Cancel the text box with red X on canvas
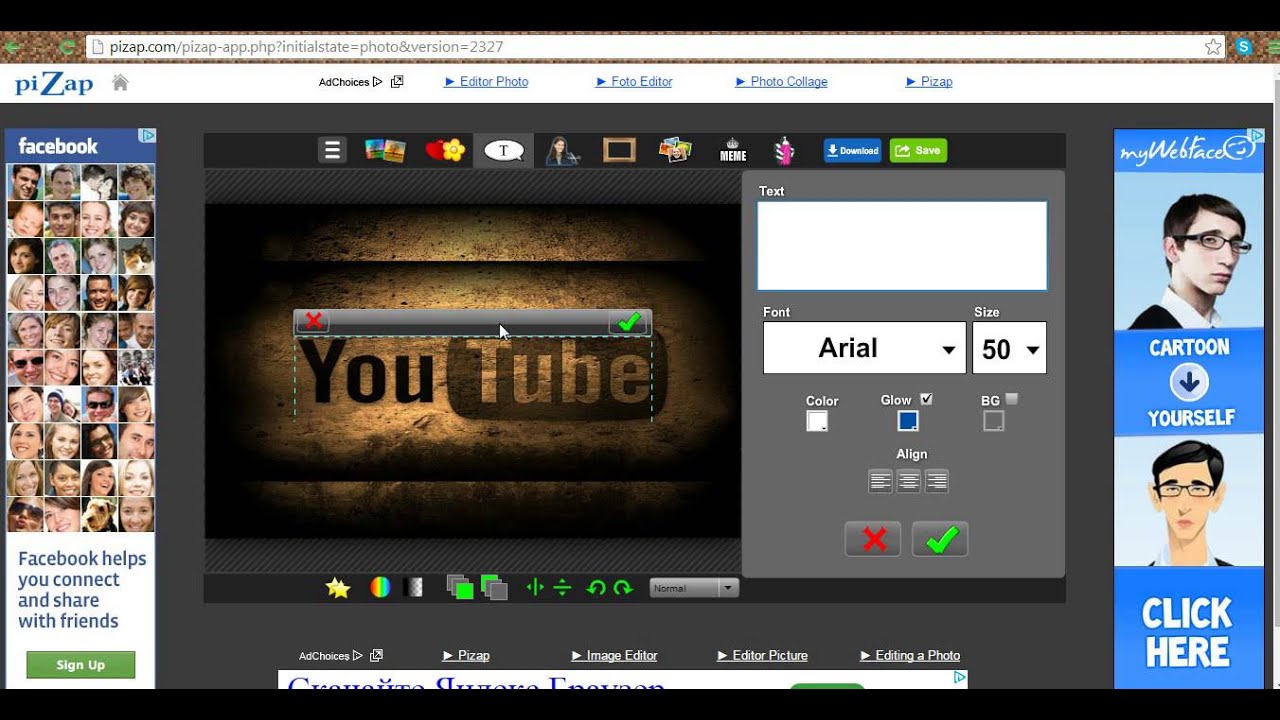 tap(314, 321)
